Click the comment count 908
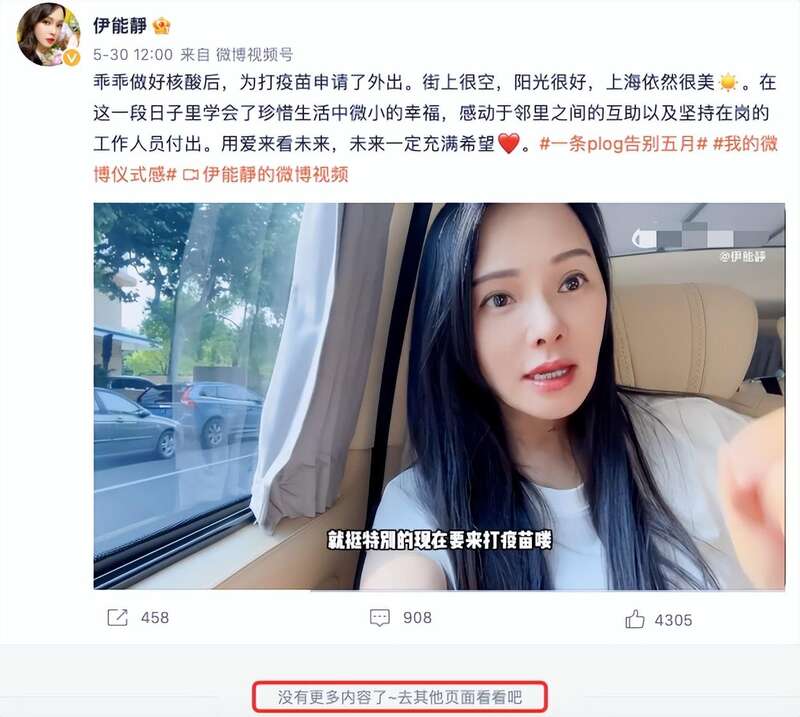This screenshot has width=800, height=717. pos(417,618)
